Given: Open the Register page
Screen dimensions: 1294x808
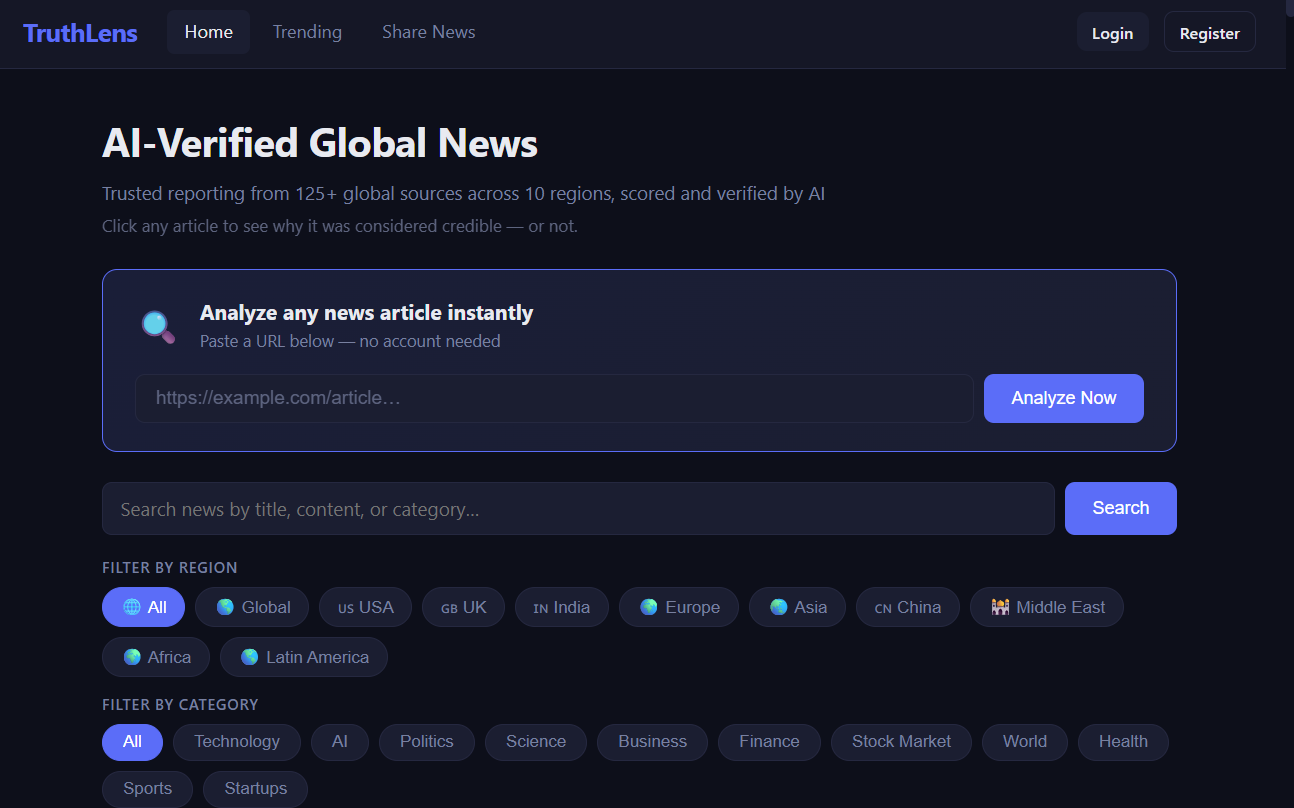Looking at the screenshot, I should click(1209, 33).
